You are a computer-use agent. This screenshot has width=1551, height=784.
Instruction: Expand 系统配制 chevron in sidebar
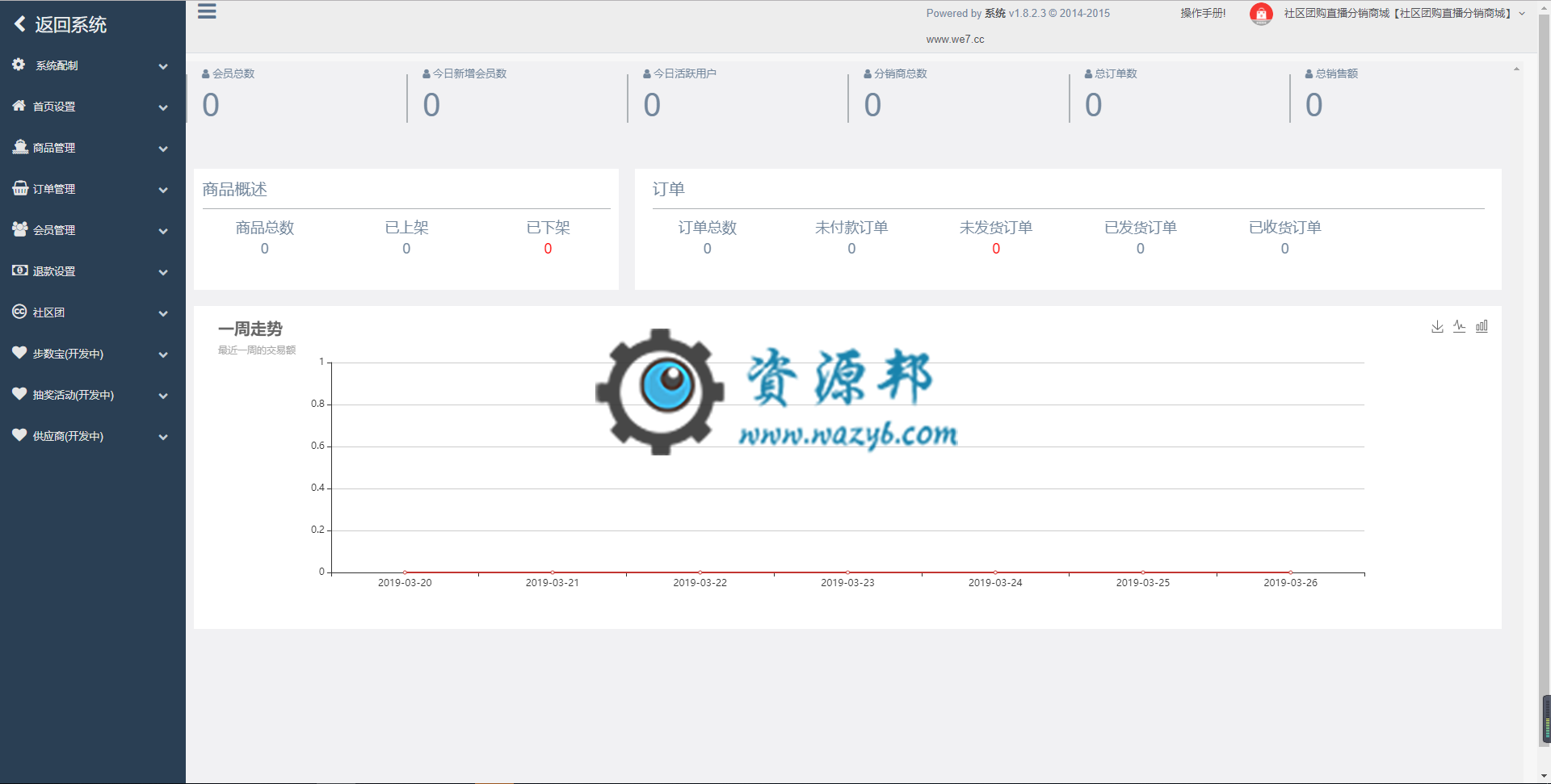tap(163, 66)
